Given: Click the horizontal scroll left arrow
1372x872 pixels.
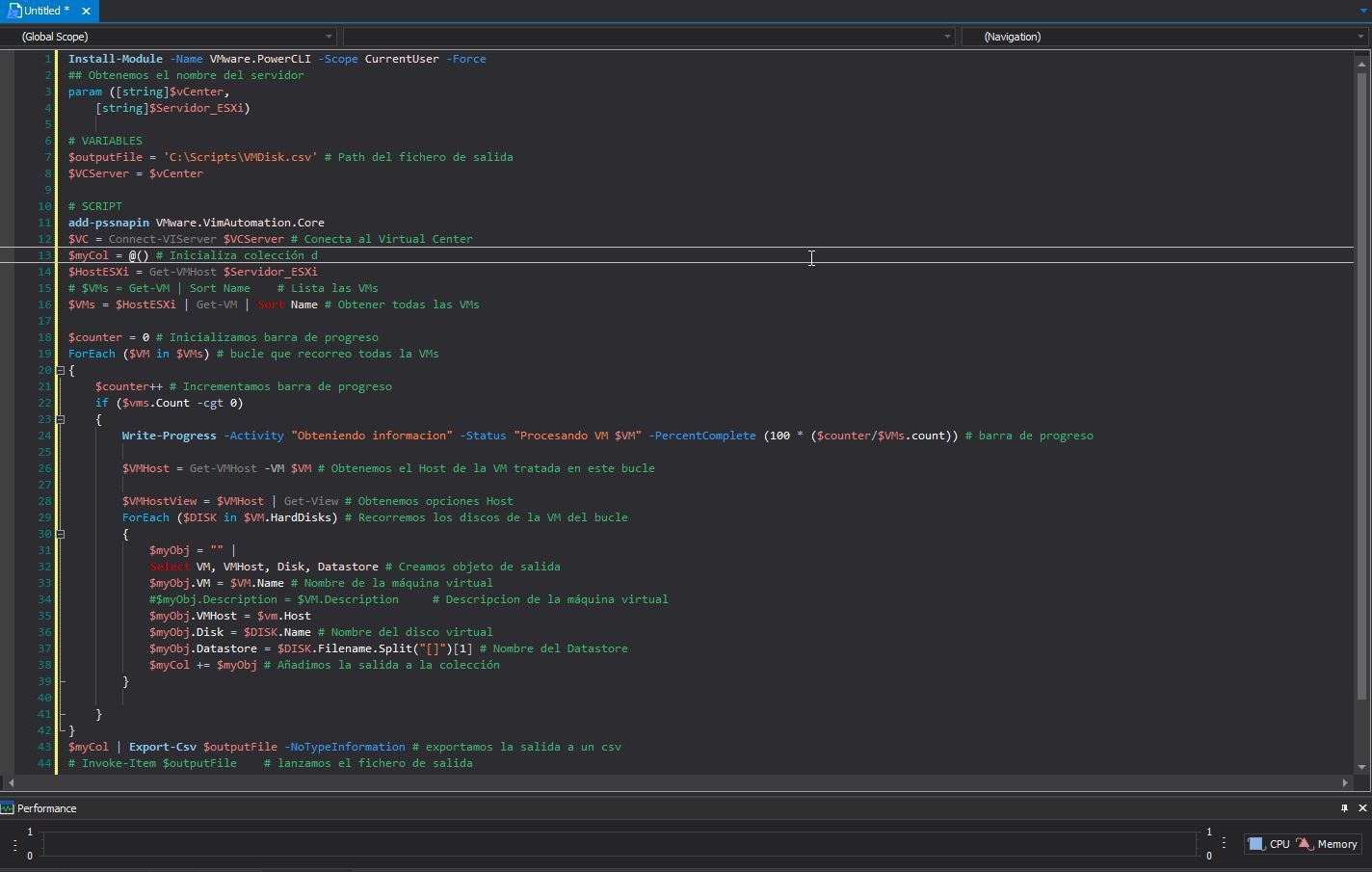Looking at the screenshot, I should click(x=11, y=782).
